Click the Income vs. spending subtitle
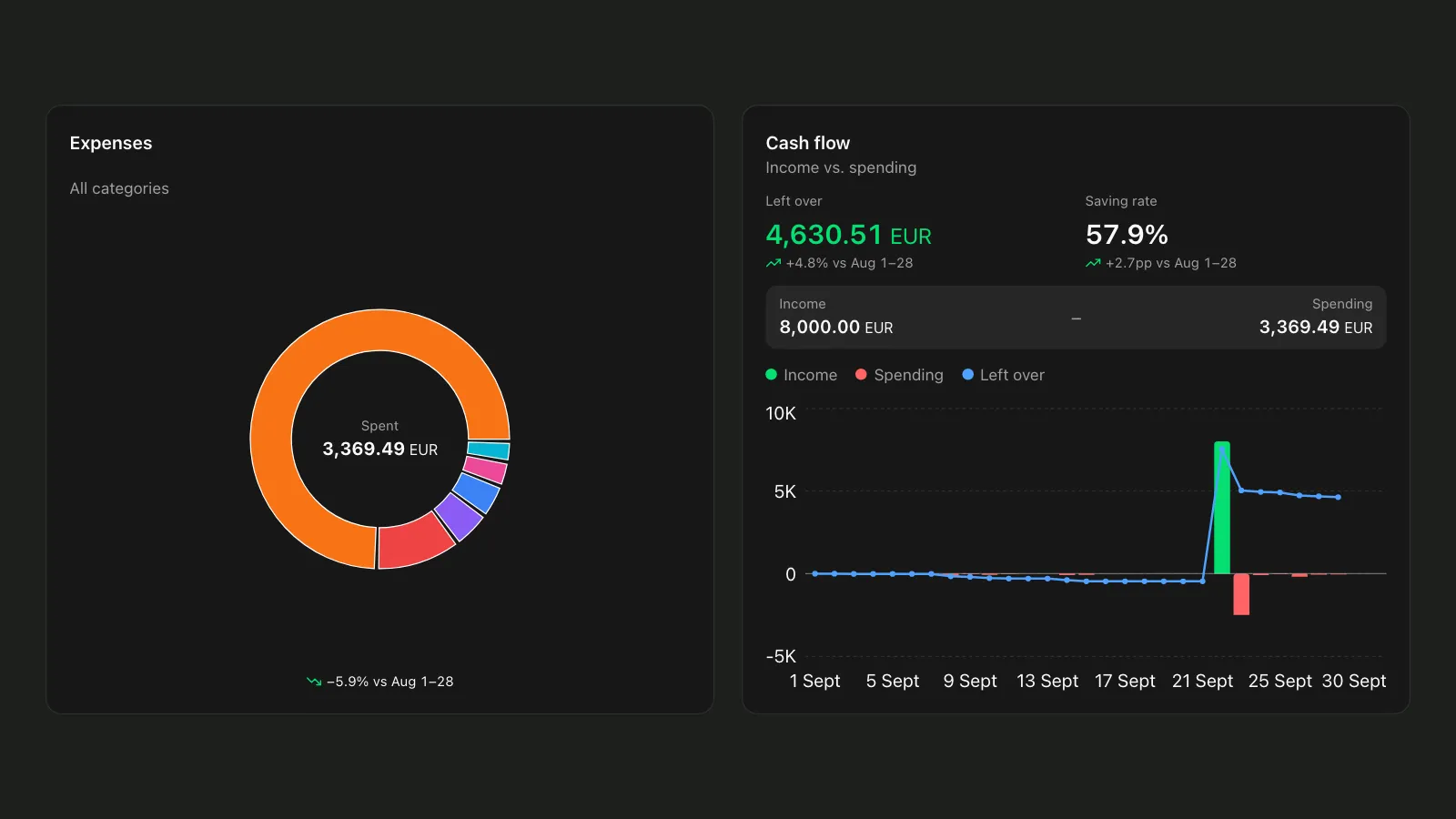 (841, 167)
